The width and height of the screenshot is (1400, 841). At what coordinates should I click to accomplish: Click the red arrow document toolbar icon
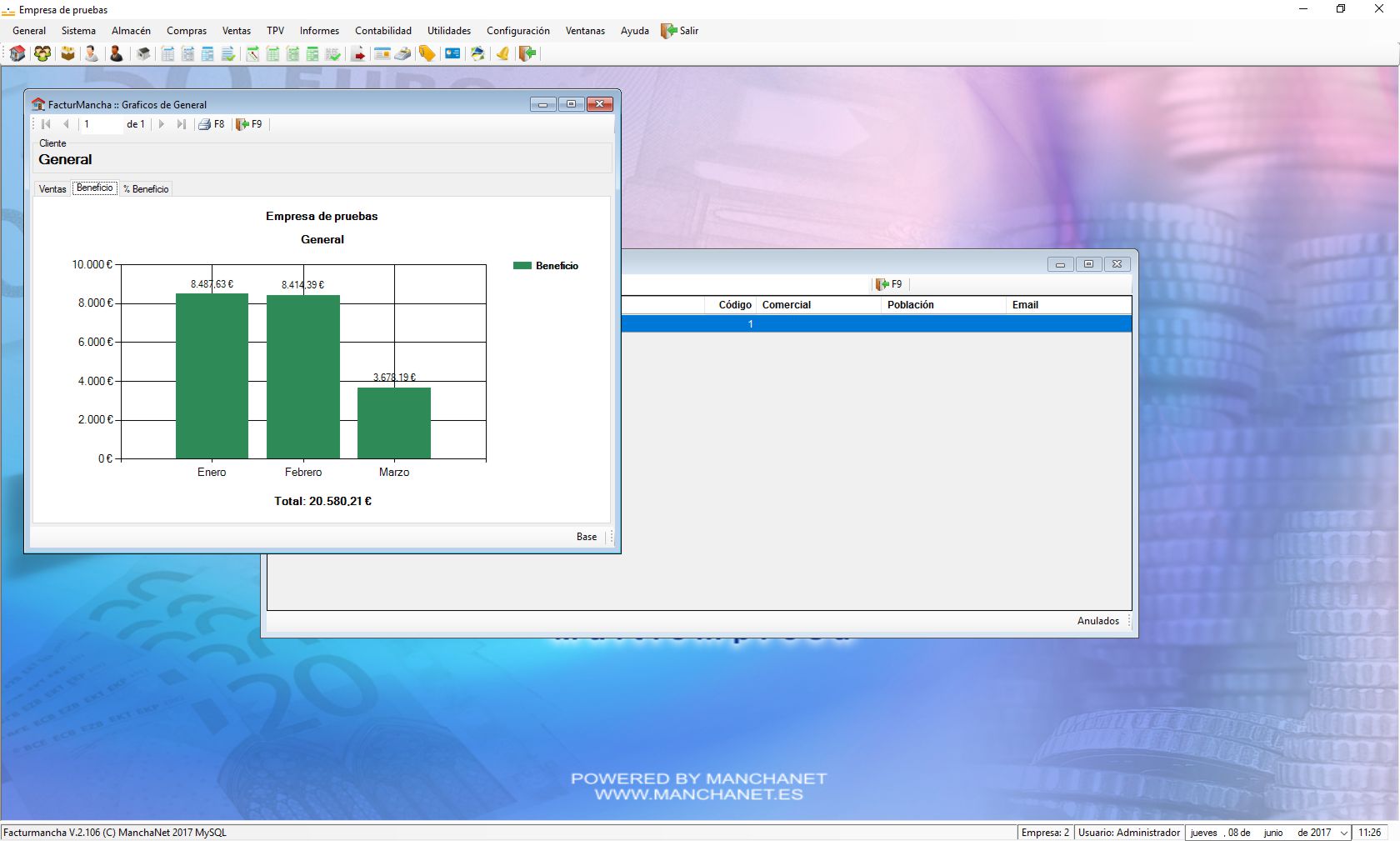click(x=358, y=54)
